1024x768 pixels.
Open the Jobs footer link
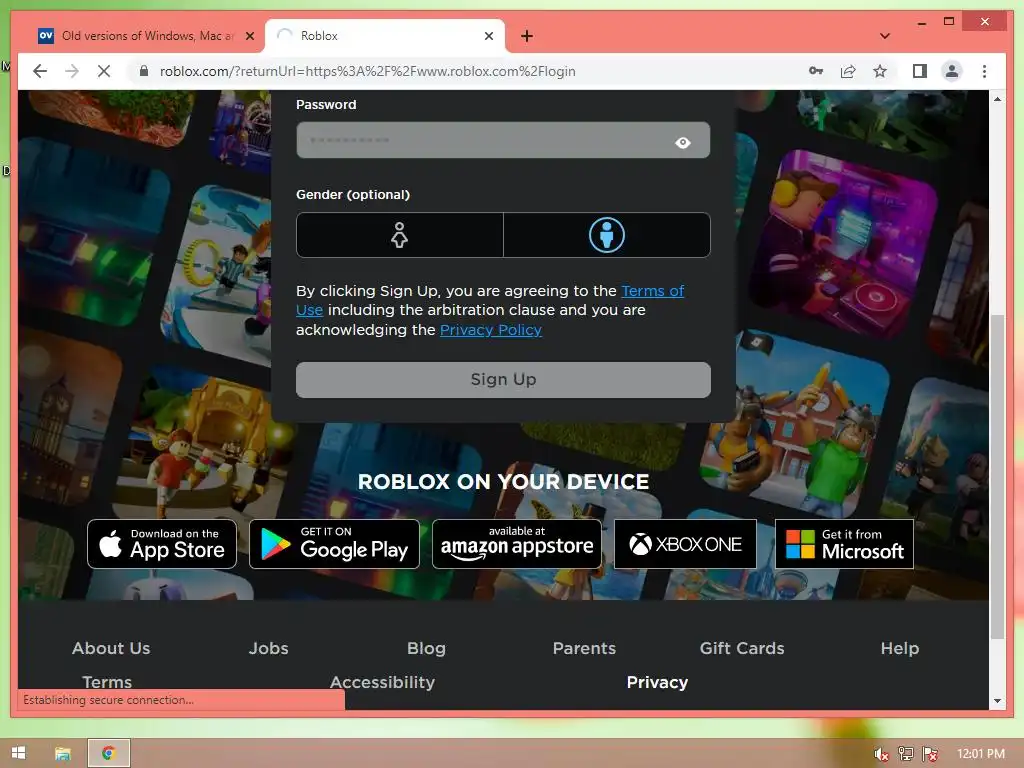coord(268,648)
